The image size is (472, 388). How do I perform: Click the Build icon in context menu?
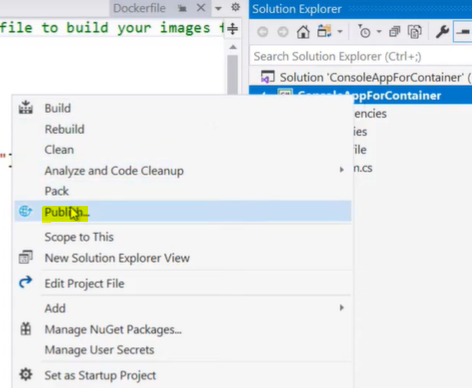[26, 108]
